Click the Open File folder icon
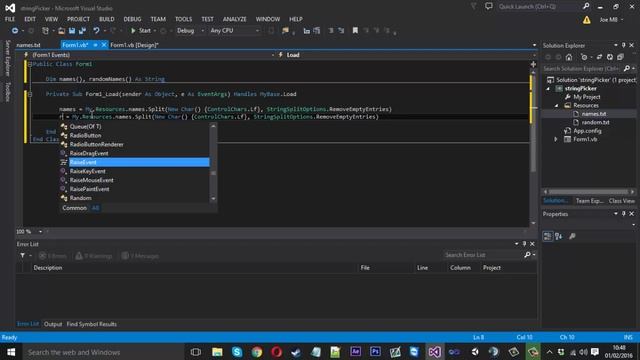Image resolution: width=640 pixels, height=360 pixels. point(61,31)
